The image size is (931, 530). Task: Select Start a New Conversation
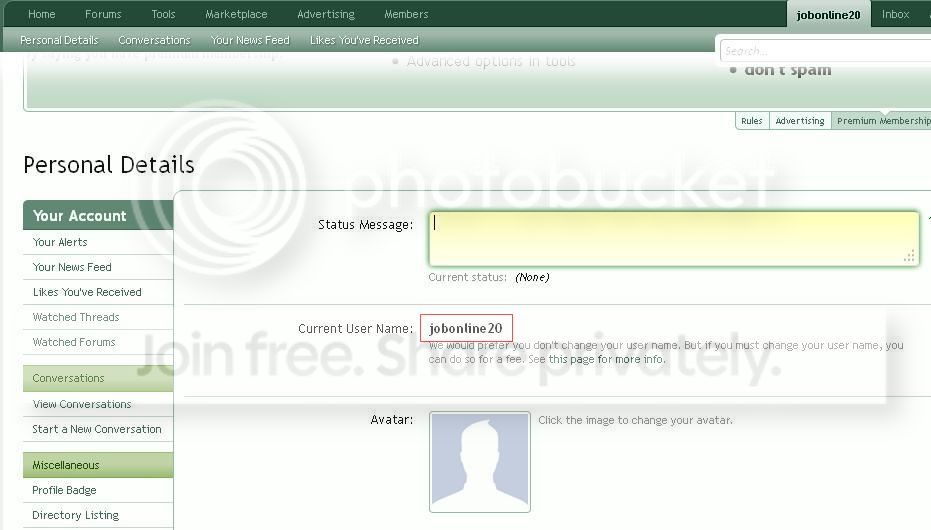pos(97,429)
